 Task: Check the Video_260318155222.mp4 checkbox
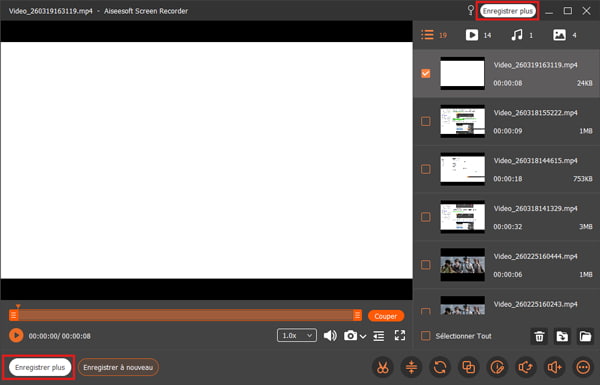pyautogui.click(x=426, y=121)
